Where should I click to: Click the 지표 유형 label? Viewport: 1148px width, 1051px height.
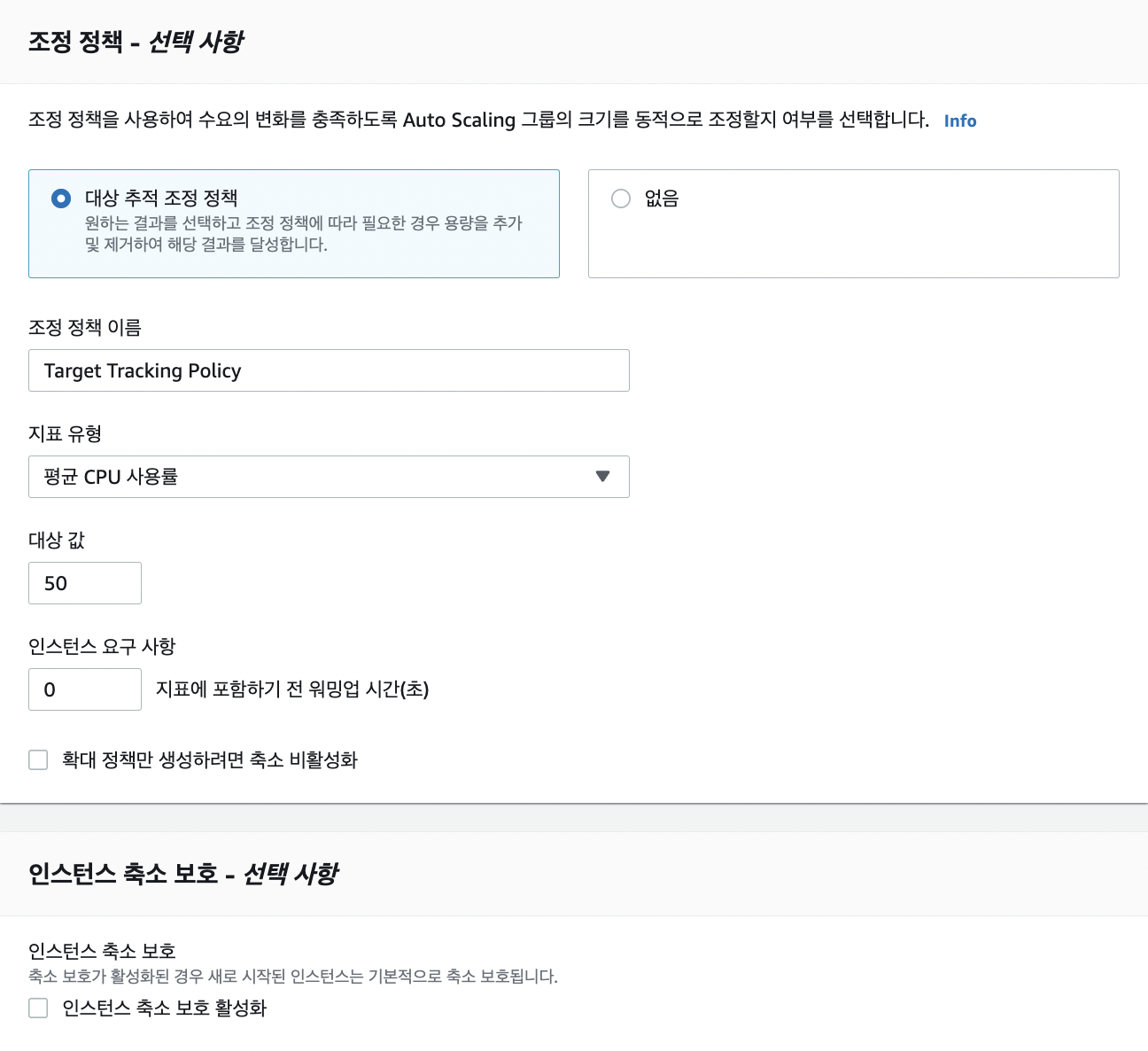click(66, 434)
